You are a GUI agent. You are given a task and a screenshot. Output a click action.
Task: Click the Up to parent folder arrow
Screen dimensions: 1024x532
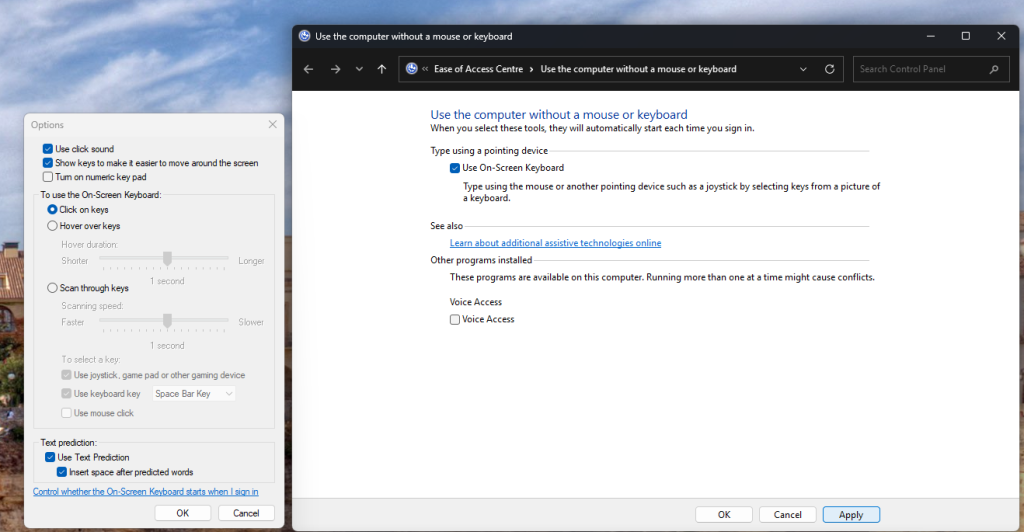(x=381, y=69)
